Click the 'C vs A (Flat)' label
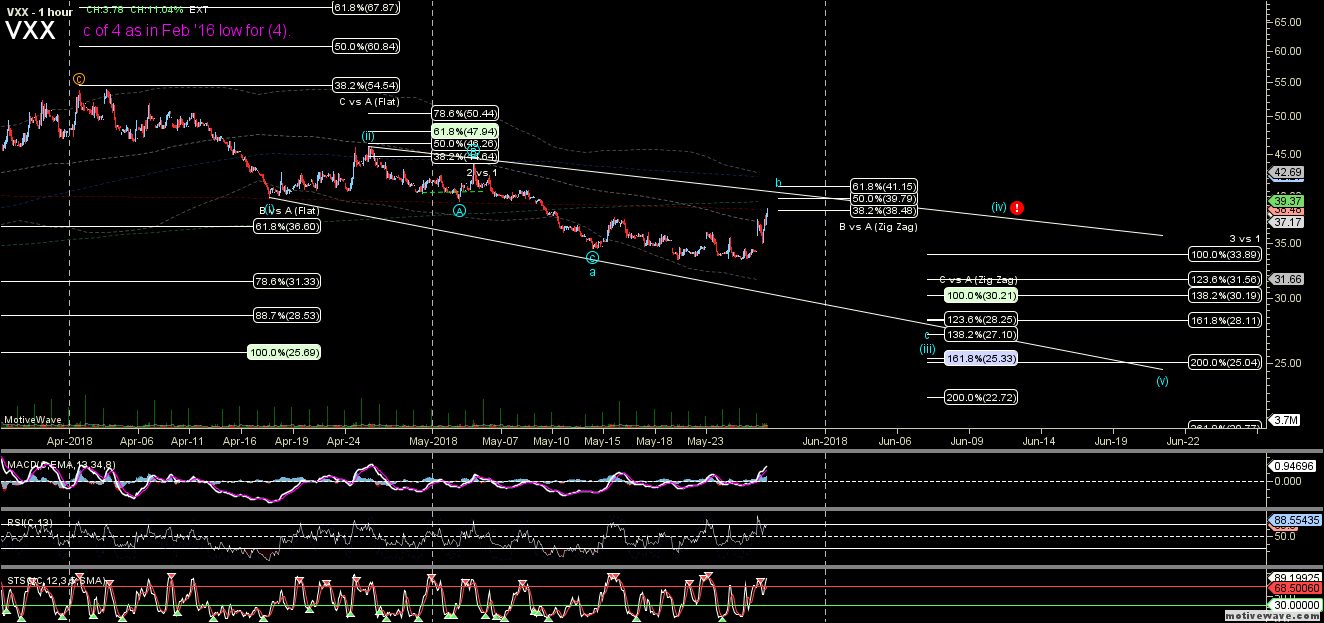The image size is (1324, 623). pos(369,101)
